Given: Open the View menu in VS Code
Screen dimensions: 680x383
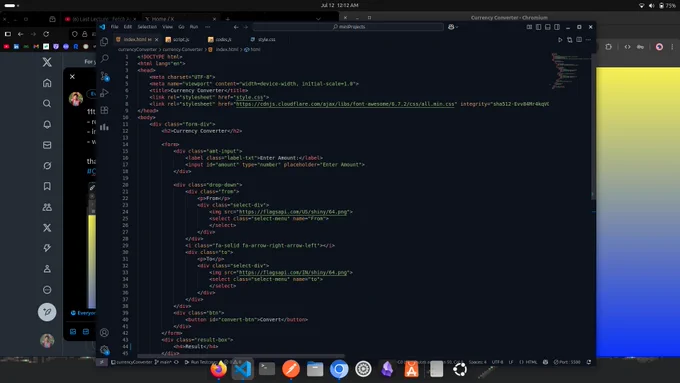Looking at the screenshot, I should click(x=167, y=27).
